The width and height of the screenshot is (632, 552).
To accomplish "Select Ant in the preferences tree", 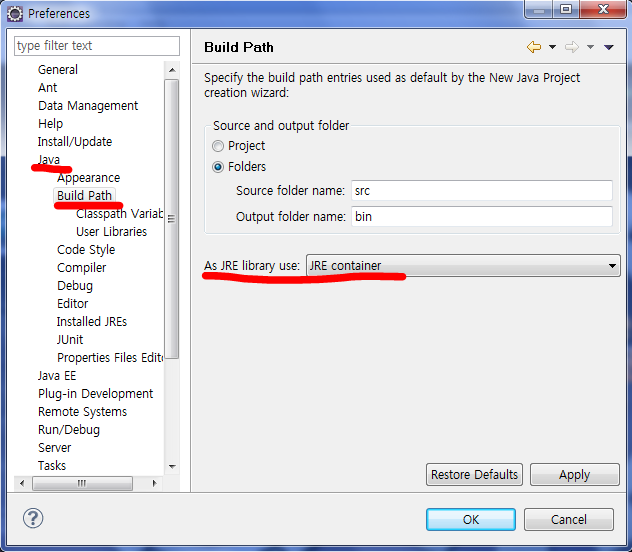I will pyautogui.click(x=48, y=87).
